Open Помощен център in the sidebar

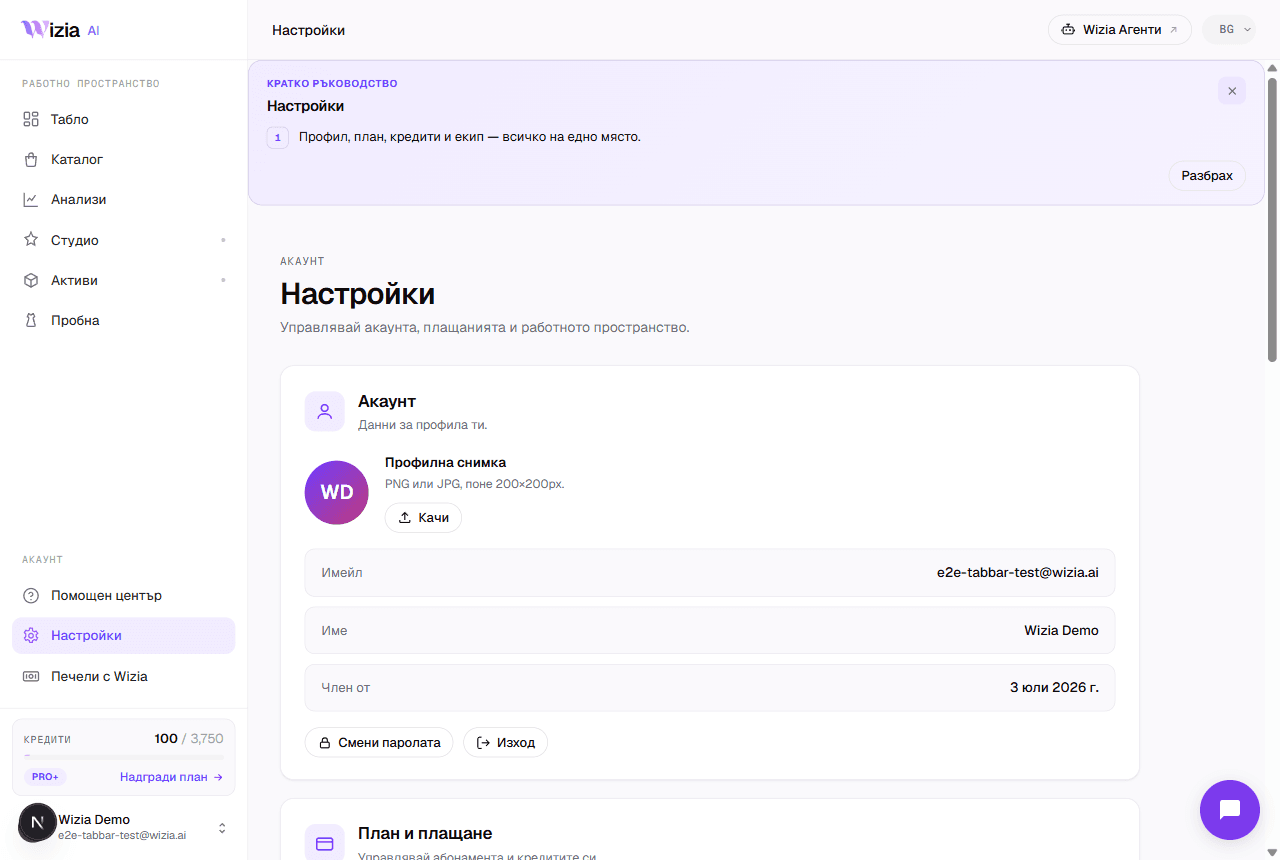coord(124,596)
